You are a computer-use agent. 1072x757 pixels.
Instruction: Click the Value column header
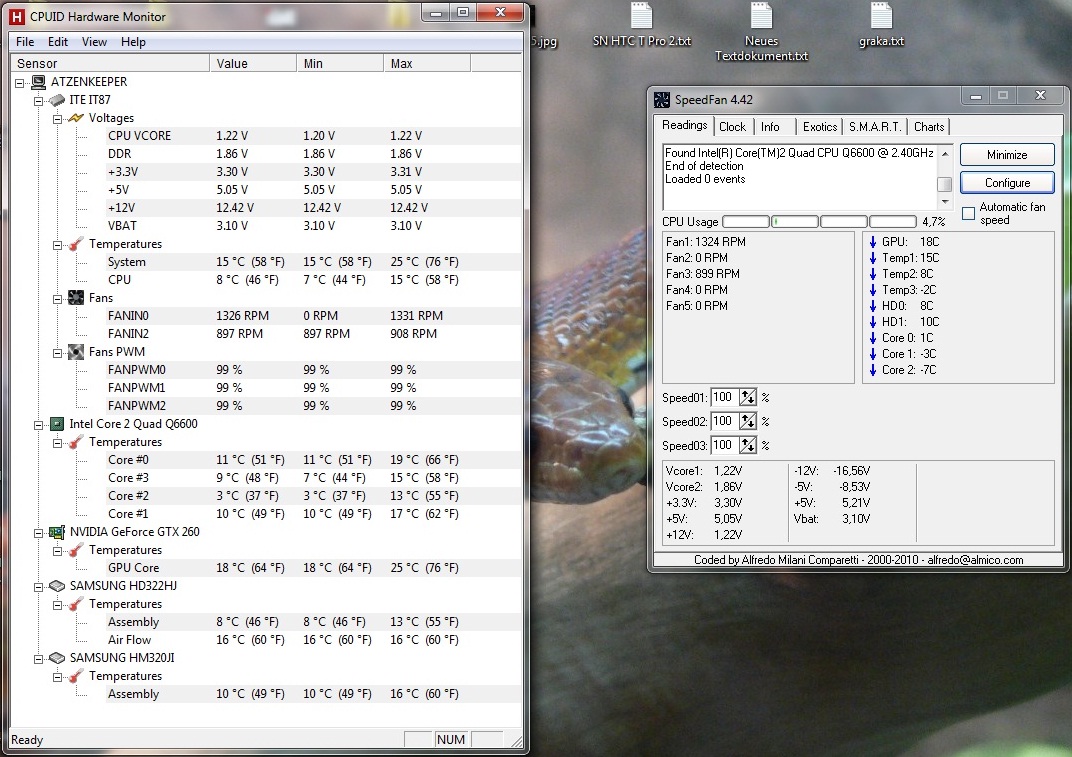[x=253, y=64]
